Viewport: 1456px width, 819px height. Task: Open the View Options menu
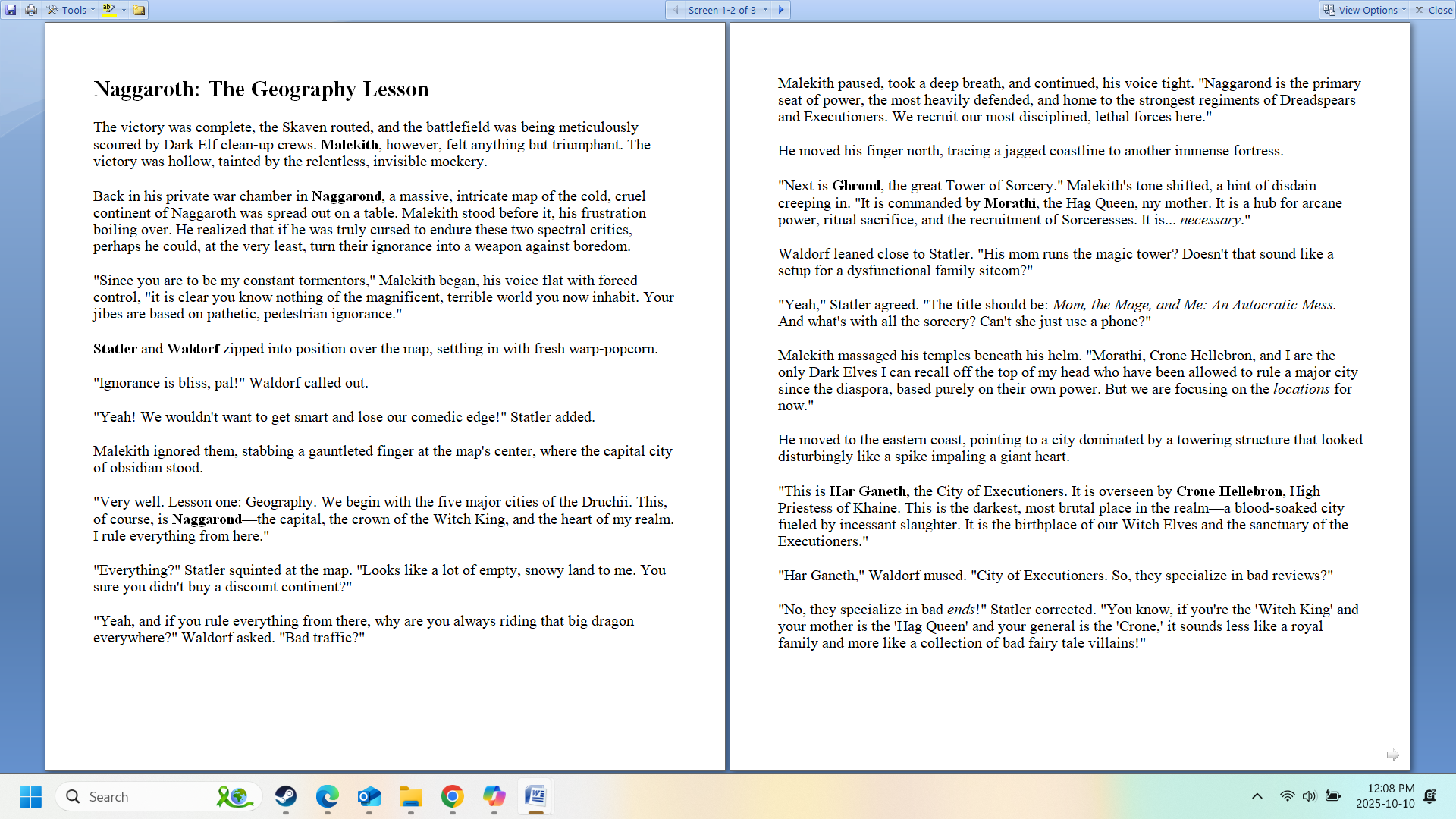(x=1363, y=10)
